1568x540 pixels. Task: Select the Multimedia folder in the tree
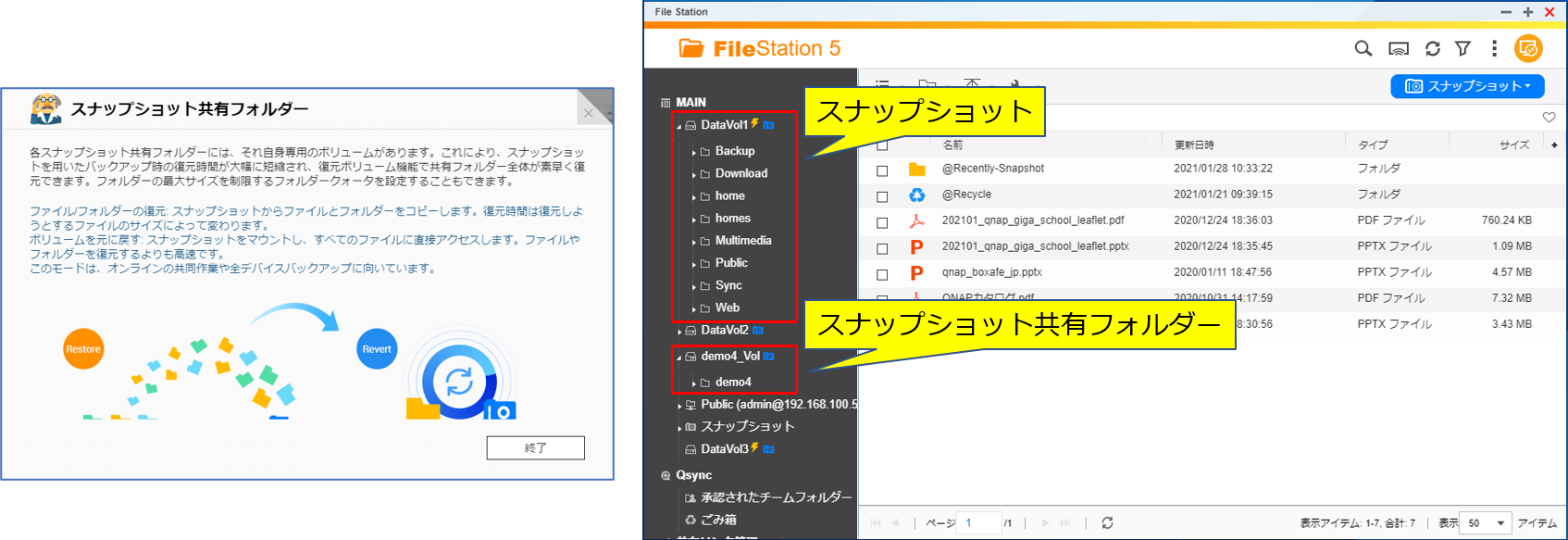click(x=742, y=241)
